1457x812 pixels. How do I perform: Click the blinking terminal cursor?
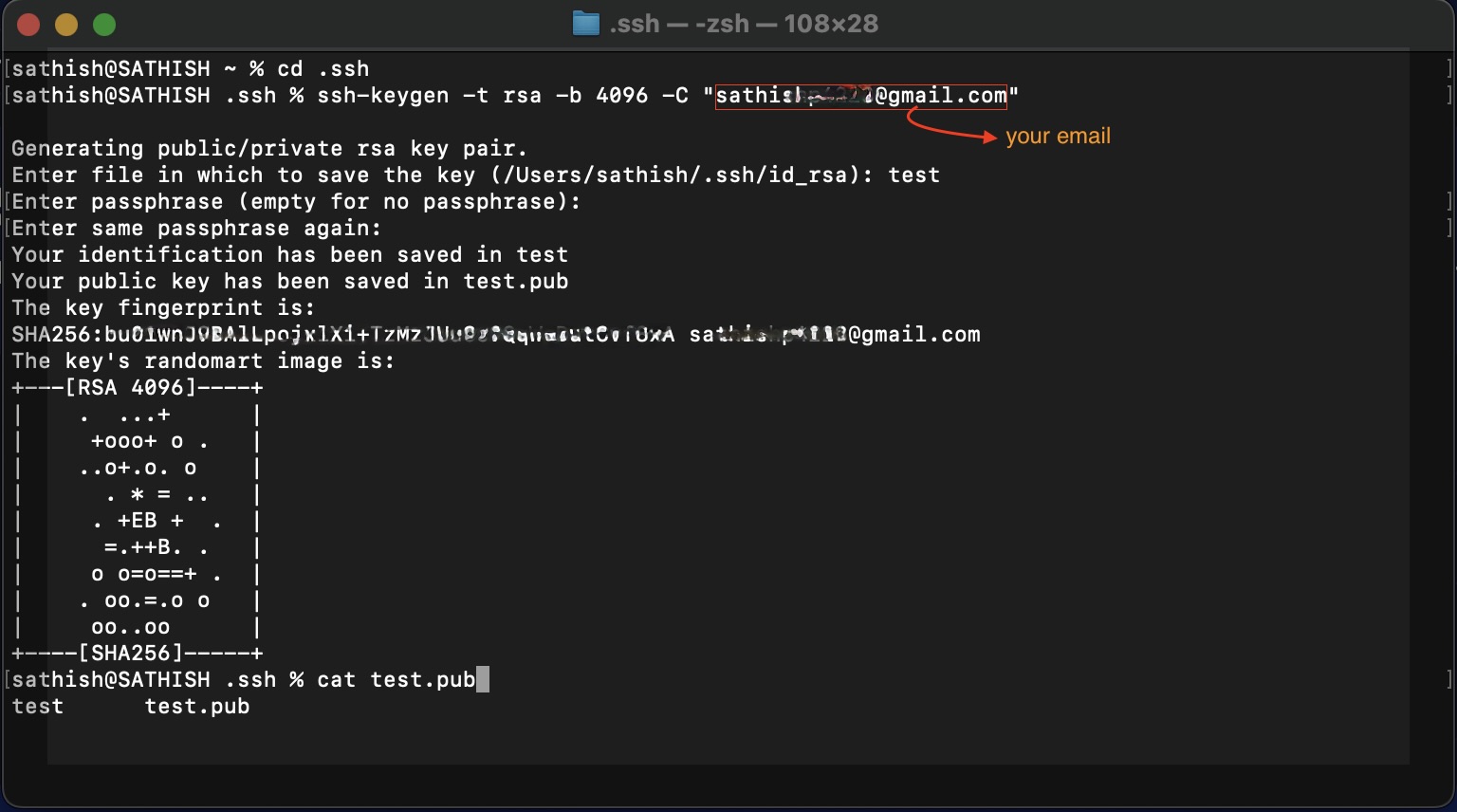(484, 679)
